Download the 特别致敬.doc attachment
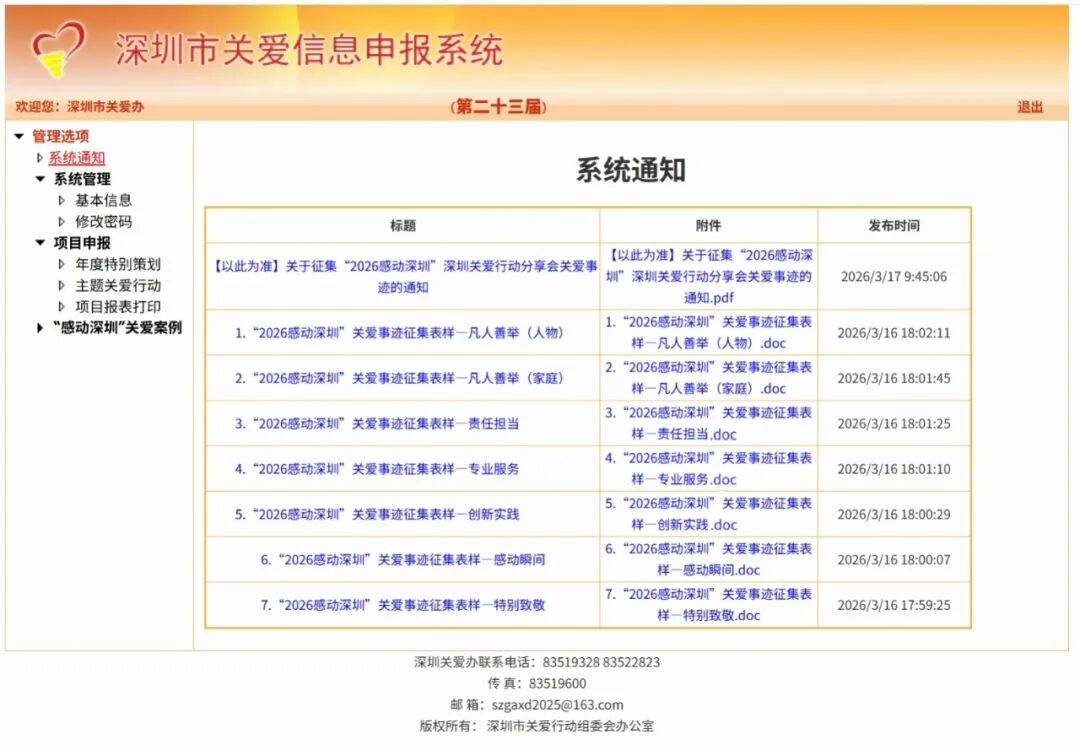1080x750 pixels. 708,605
